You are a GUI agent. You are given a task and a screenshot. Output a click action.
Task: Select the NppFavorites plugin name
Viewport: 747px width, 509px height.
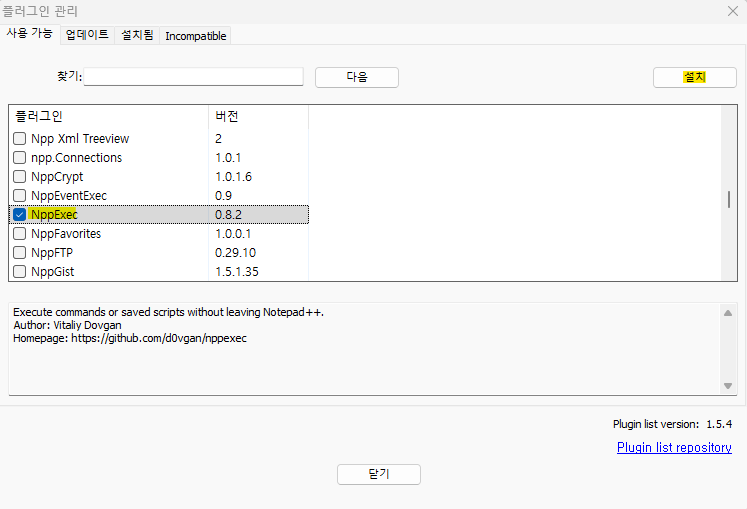coord(66,234)
